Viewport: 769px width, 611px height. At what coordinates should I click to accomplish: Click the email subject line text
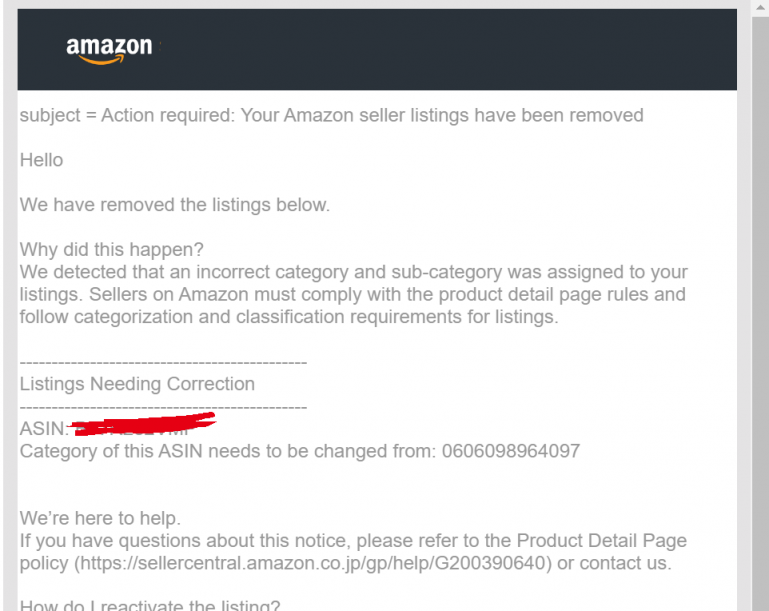[x=332, y=116]
